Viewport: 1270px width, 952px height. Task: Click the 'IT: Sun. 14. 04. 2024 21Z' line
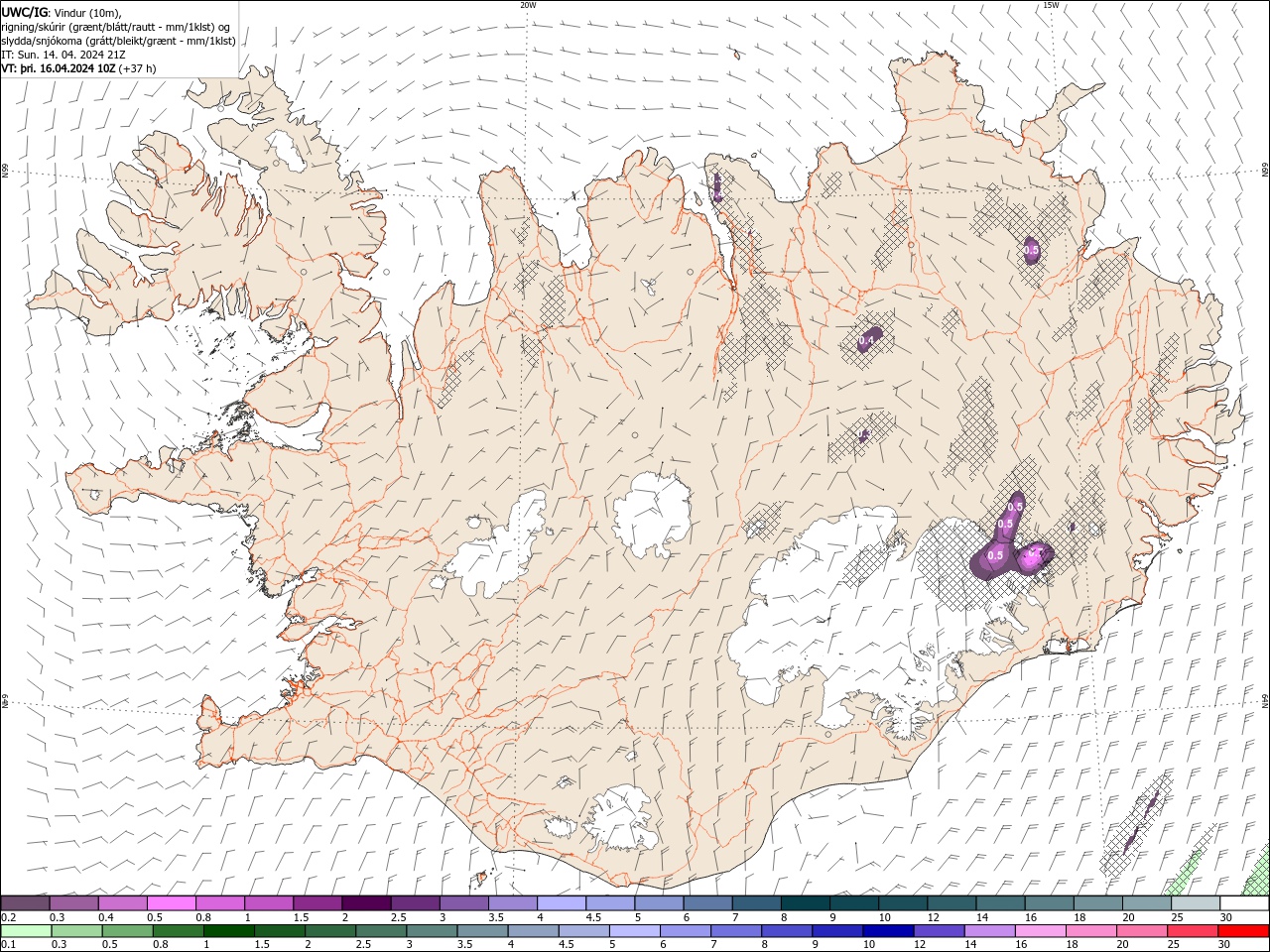tap(64, 55)
